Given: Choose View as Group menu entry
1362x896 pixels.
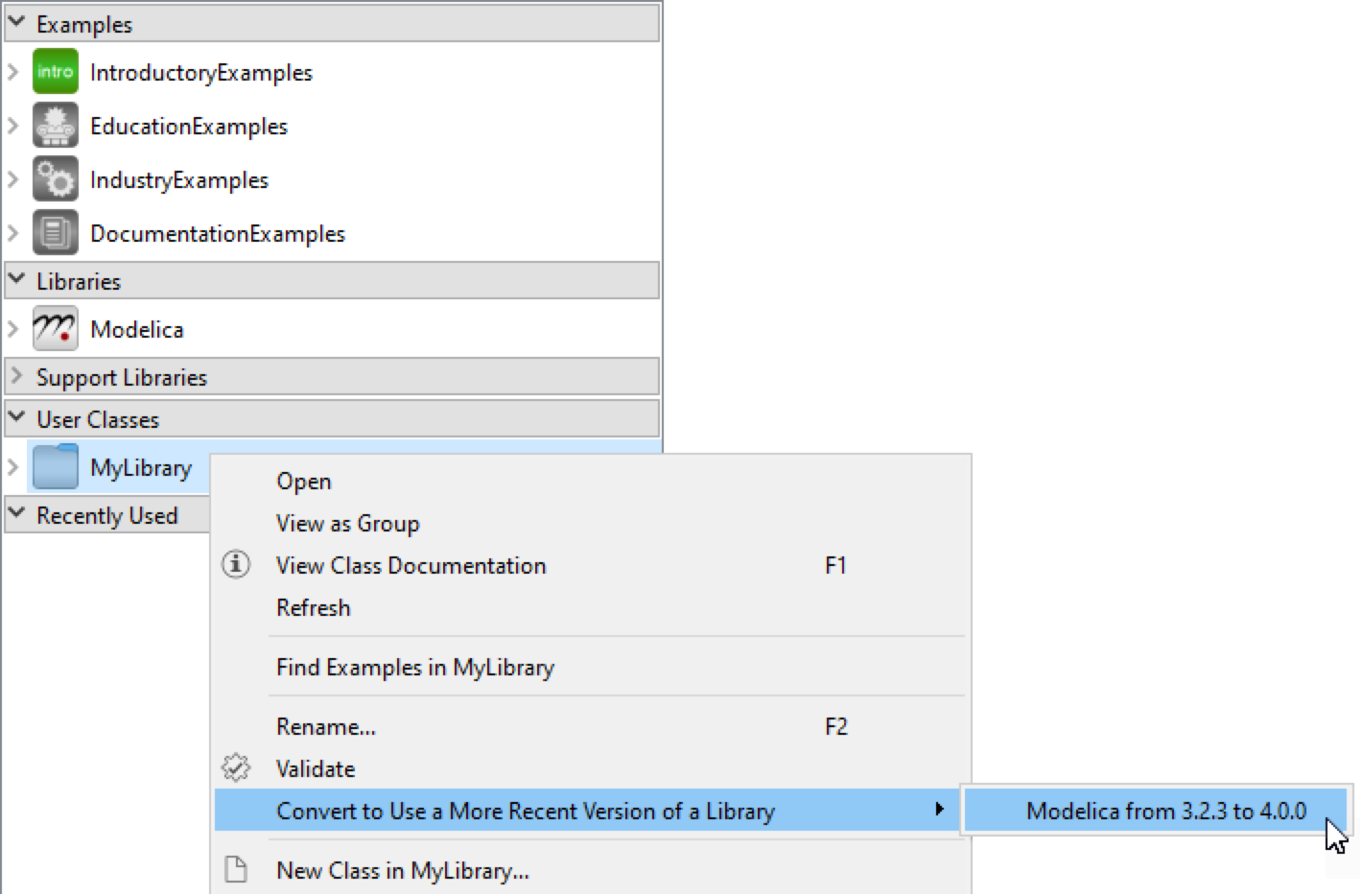Looking at the screenshot, I should pos(347,524).
